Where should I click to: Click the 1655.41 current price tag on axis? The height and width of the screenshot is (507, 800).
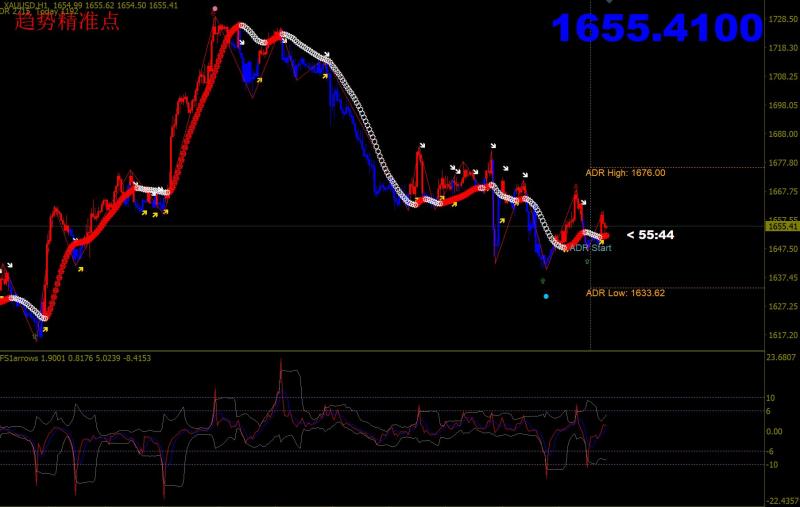pos(781,227)
